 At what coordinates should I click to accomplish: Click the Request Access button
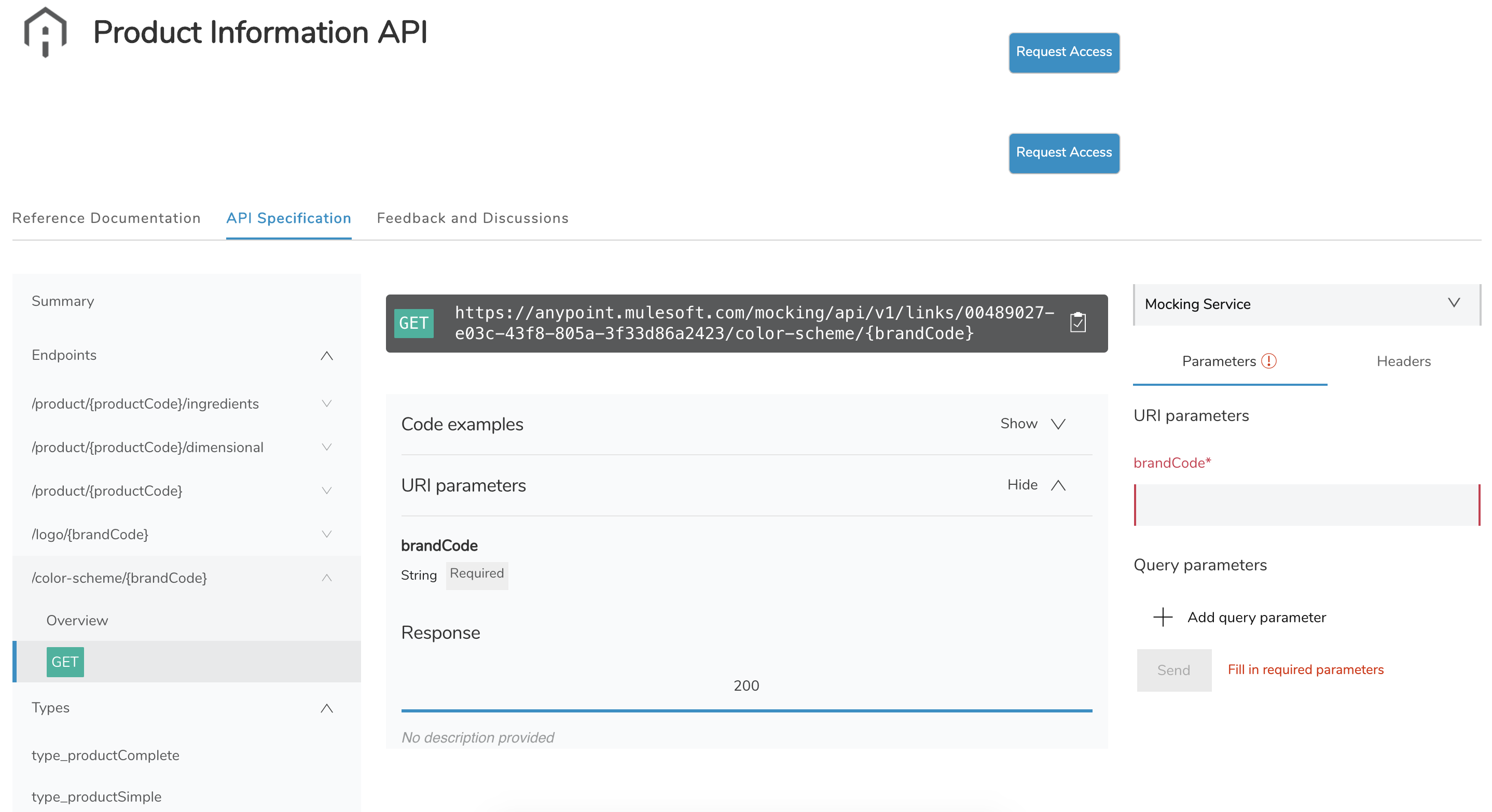[x=1064, y=51]
